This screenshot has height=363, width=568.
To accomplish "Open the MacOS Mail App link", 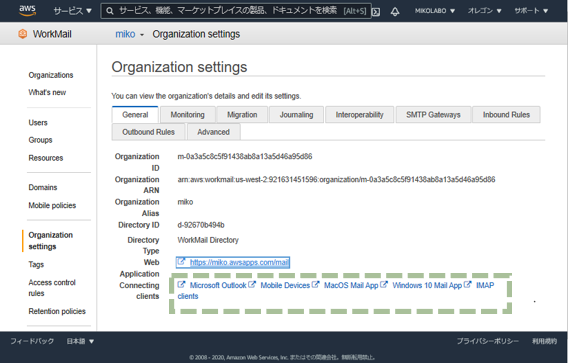I will (351, 285).
